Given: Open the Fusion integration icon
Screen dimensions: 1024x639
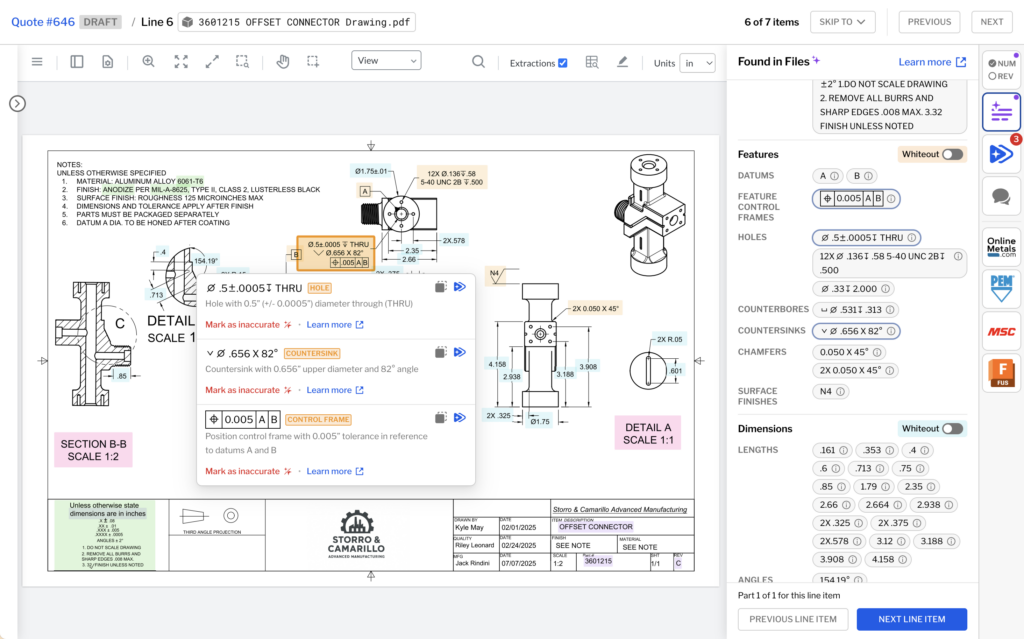Looking at the screenshot, I should [x=1001, y=373].
